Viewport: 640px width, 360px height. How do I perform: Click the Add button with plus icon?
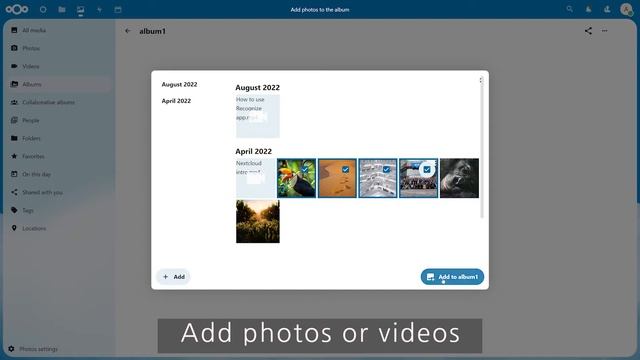click(x=173, y=277)
